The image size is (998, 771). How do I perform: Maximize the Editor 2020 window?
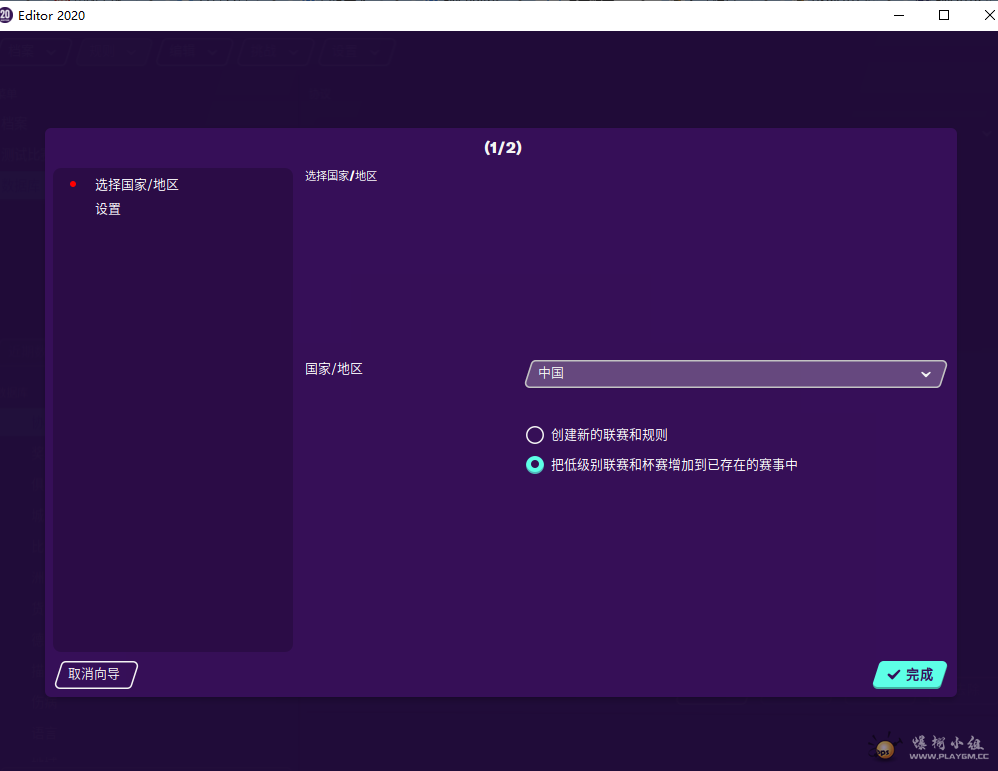coord(943,15)
